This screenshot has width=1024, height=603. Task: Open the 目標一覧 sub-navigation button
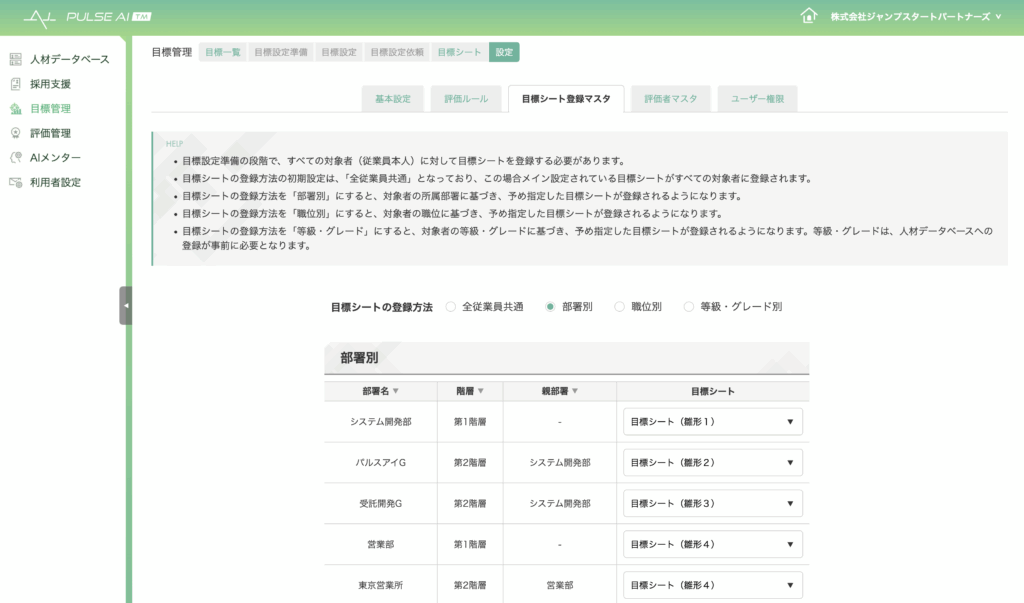(223, 52)
